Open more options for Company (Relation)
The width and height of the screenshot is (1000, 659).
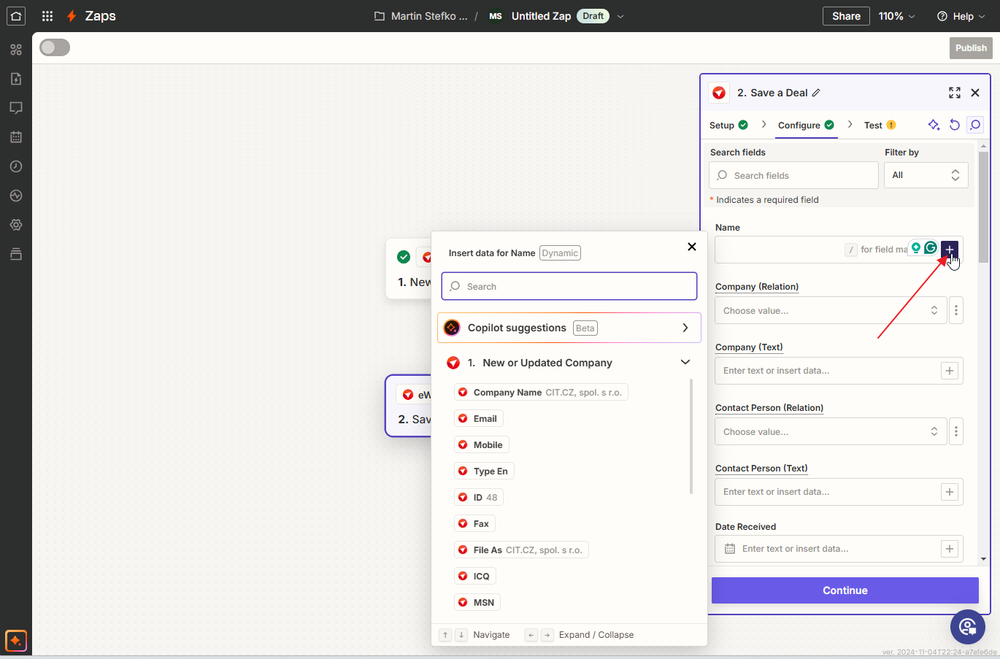(x=956, y=311)
